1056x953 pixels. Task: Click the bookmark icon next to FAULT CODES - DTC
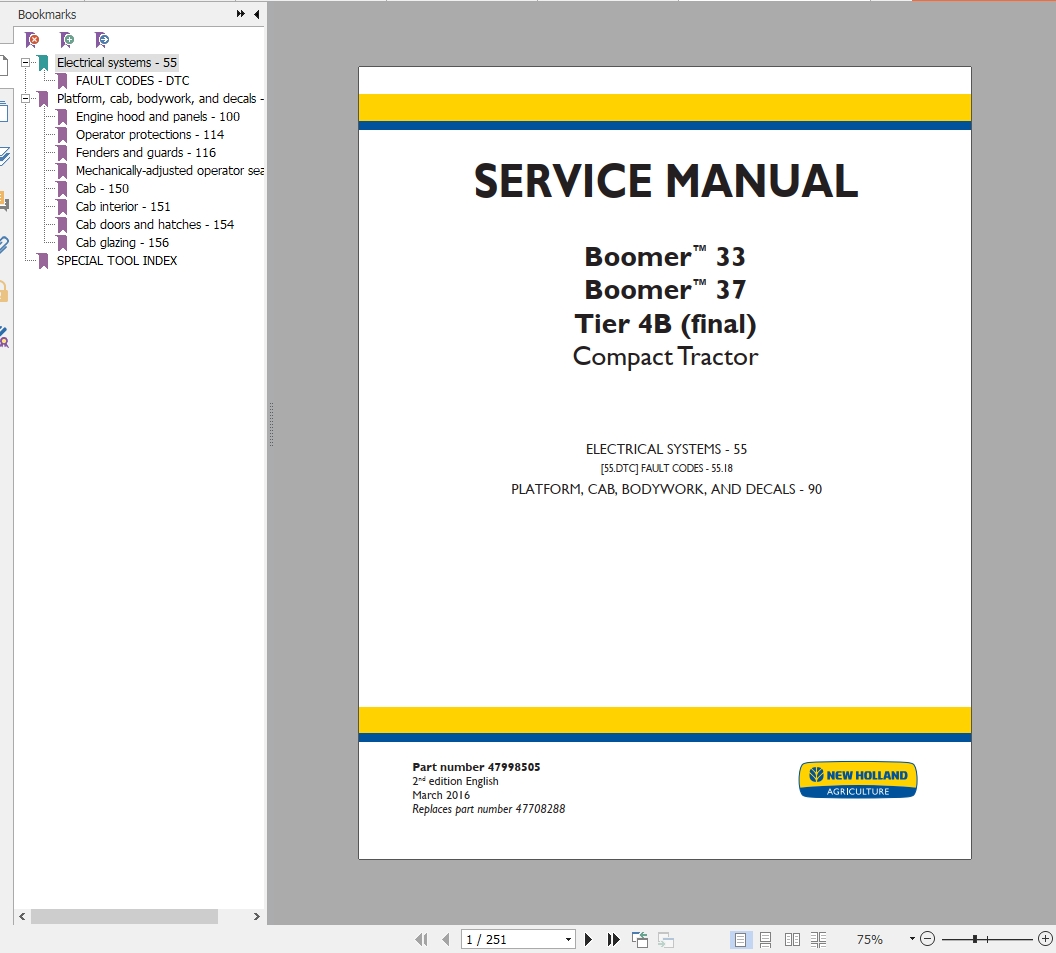[x=62, y=81]
